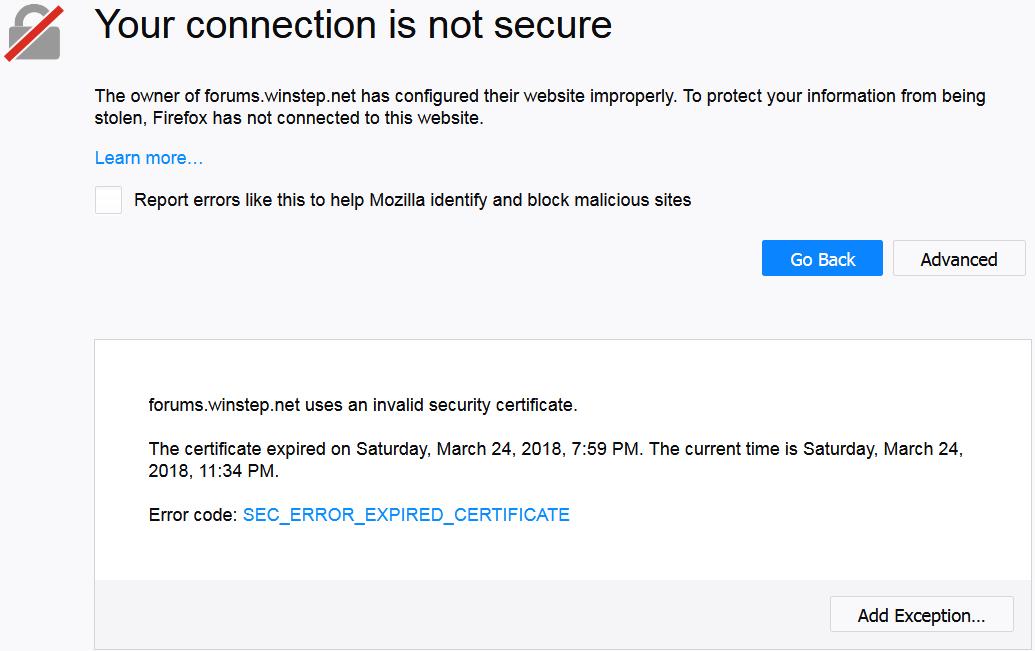
Task: Click the "7:59 PM" expiry time text
Action: (602, 449)
